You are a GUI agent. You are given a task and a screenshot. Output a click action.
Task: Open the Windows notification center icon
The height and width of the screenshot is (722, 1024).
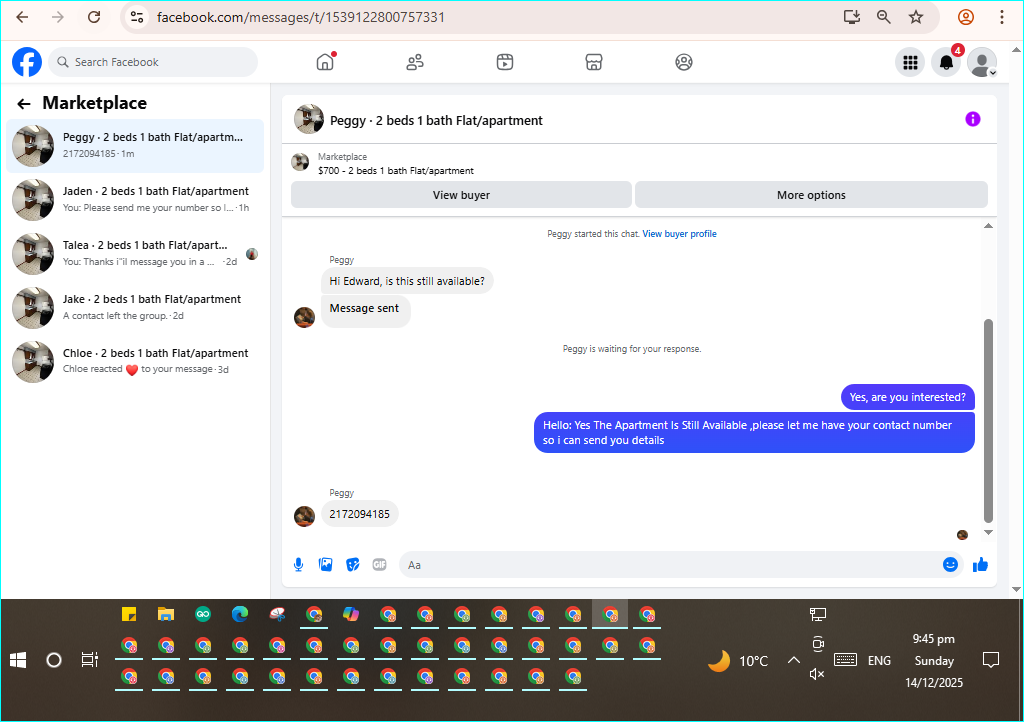(x=991, y=660)
